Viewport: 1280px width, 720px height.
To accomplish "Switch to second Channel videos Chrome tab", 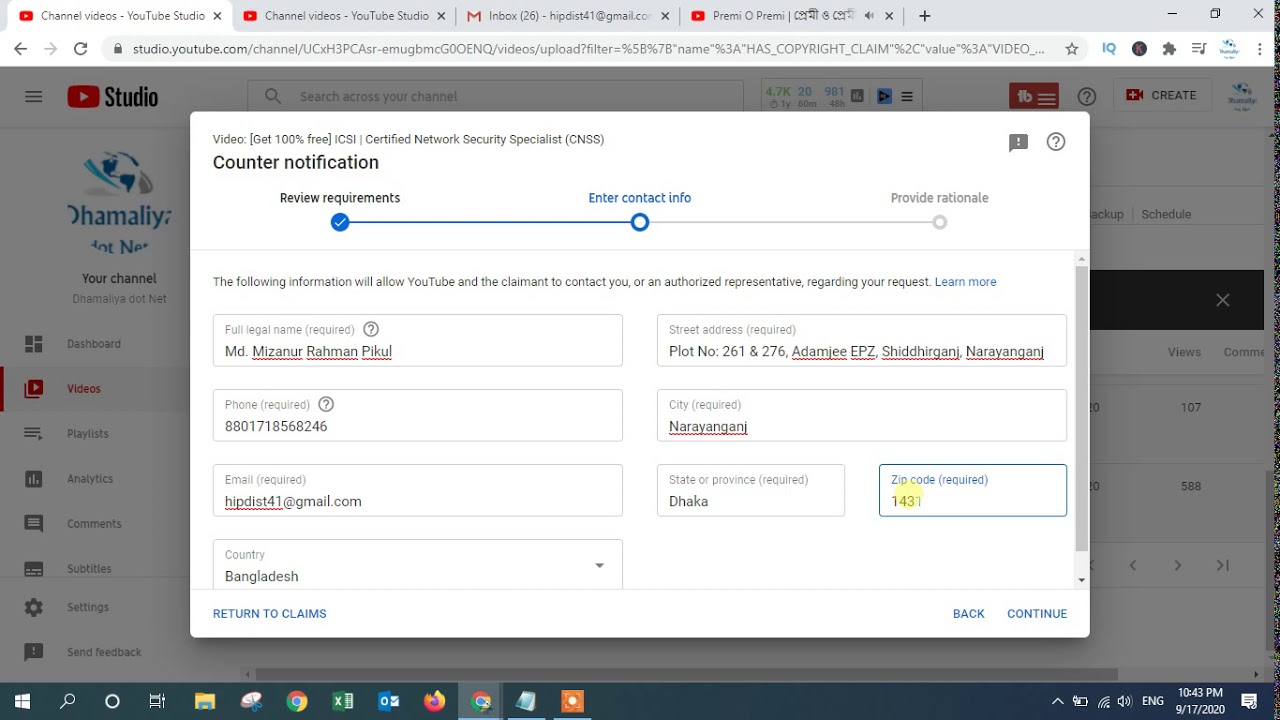I will (343, 16).
